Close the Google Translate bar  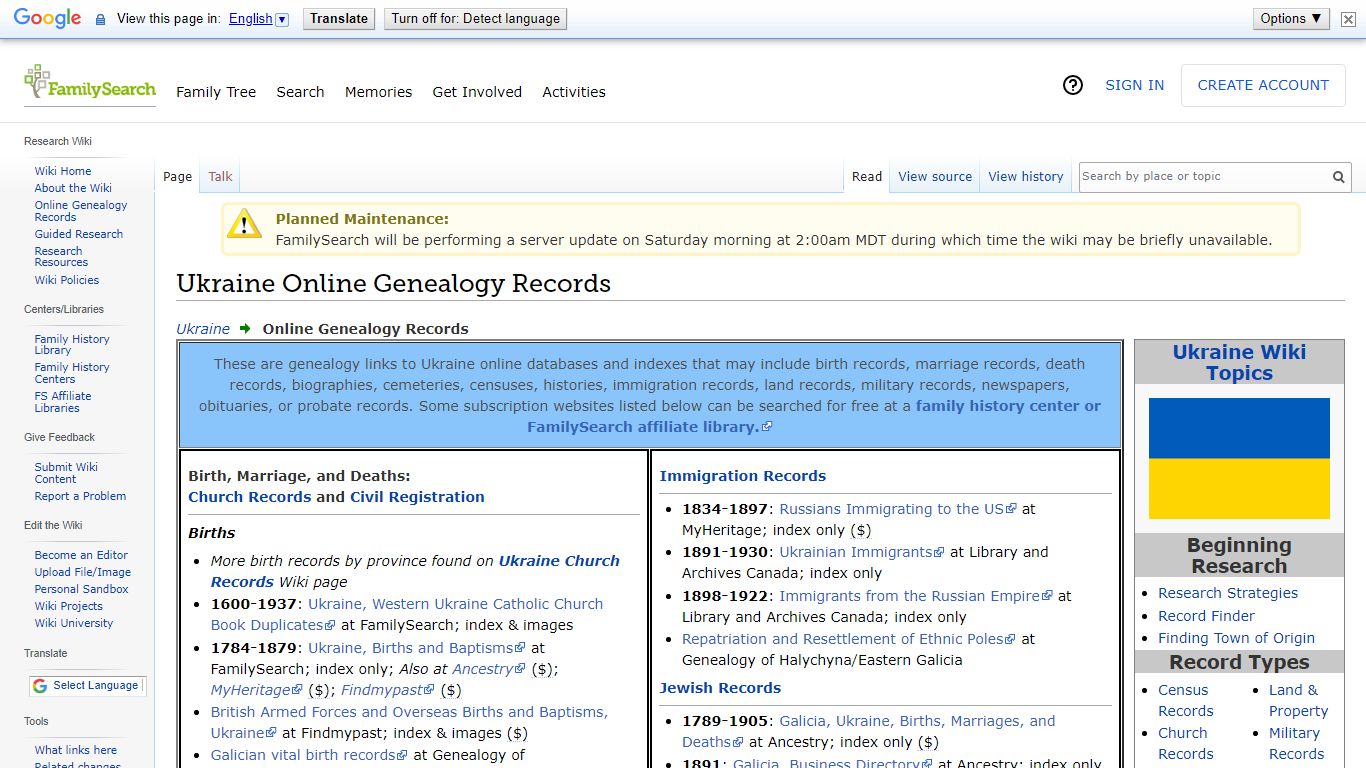coord(1348,19)
